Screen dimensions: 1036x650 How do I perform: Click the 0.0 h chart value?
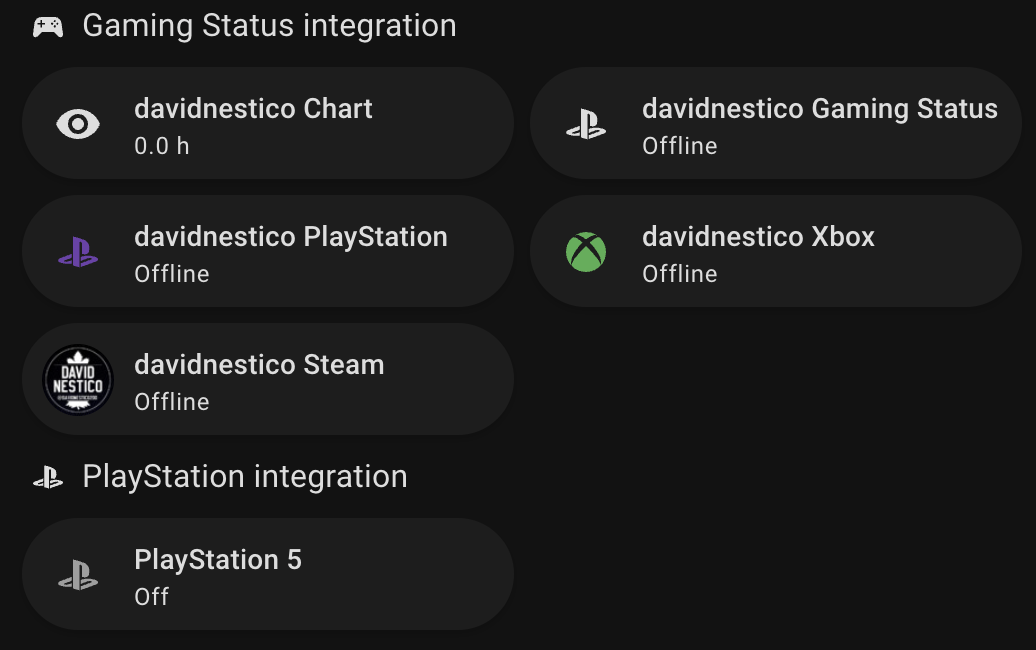pos(162,146)
